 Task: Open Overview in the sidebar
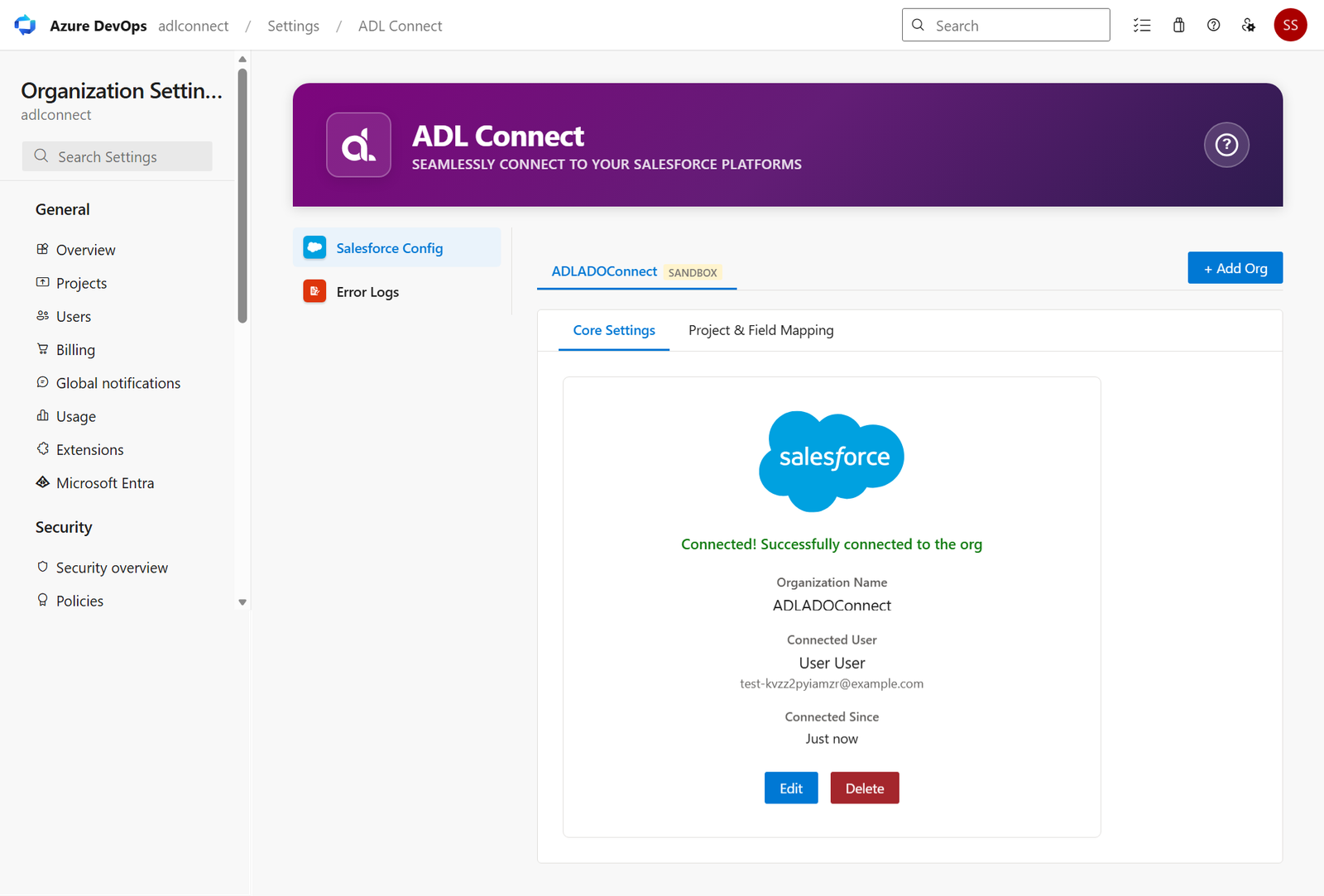click(85, 249)
